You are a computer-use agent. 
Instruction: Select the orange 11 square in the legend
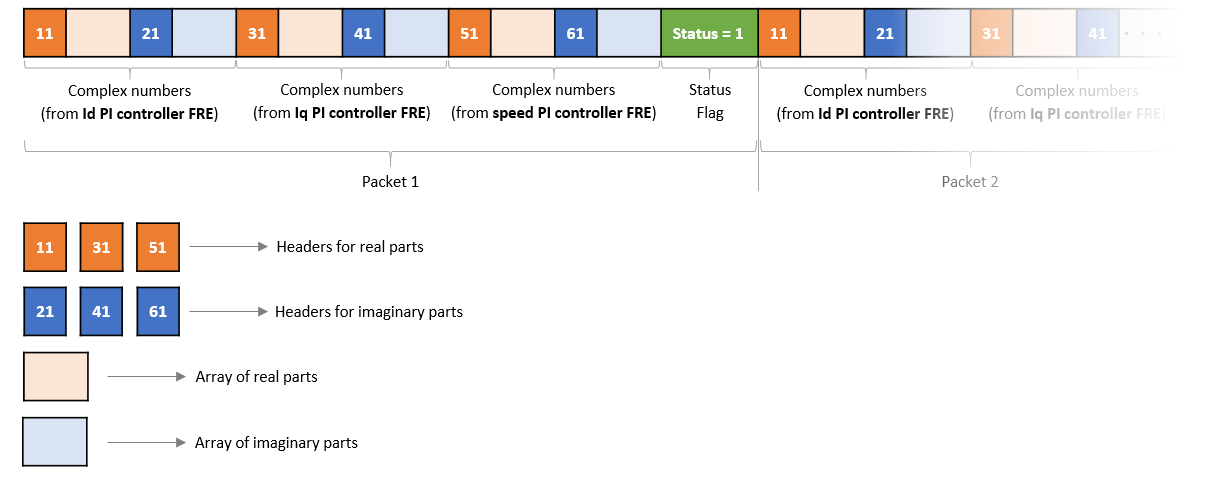pos(45,247)
